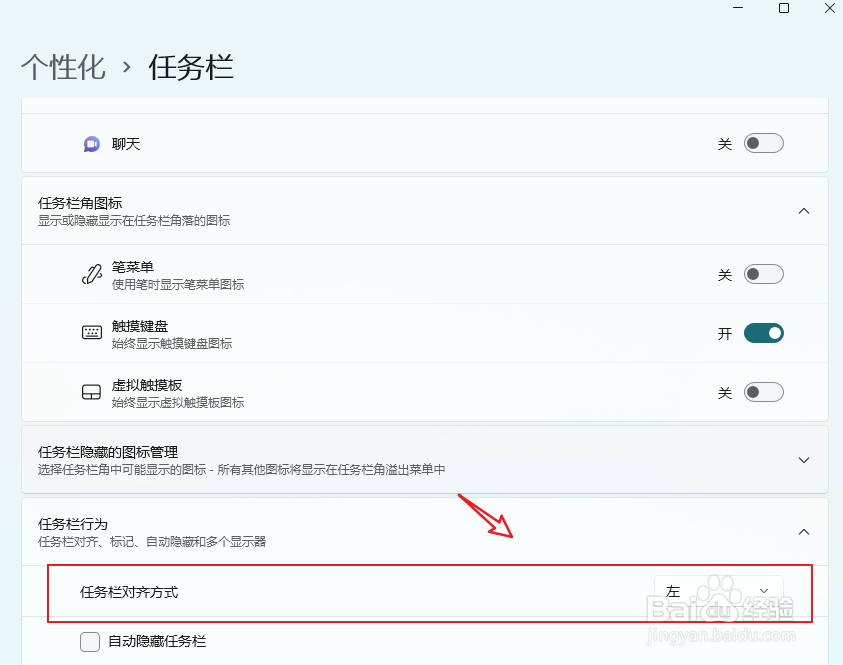Viewport: 843px width, 665px height.
Task: Minimize the Settings window
Action: click(738, 8)
